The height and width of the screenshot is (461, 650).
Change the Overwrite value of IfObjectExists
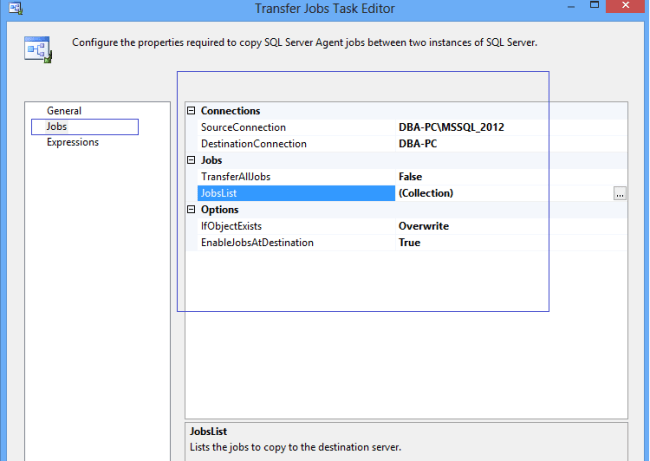(x=423, y=226)
